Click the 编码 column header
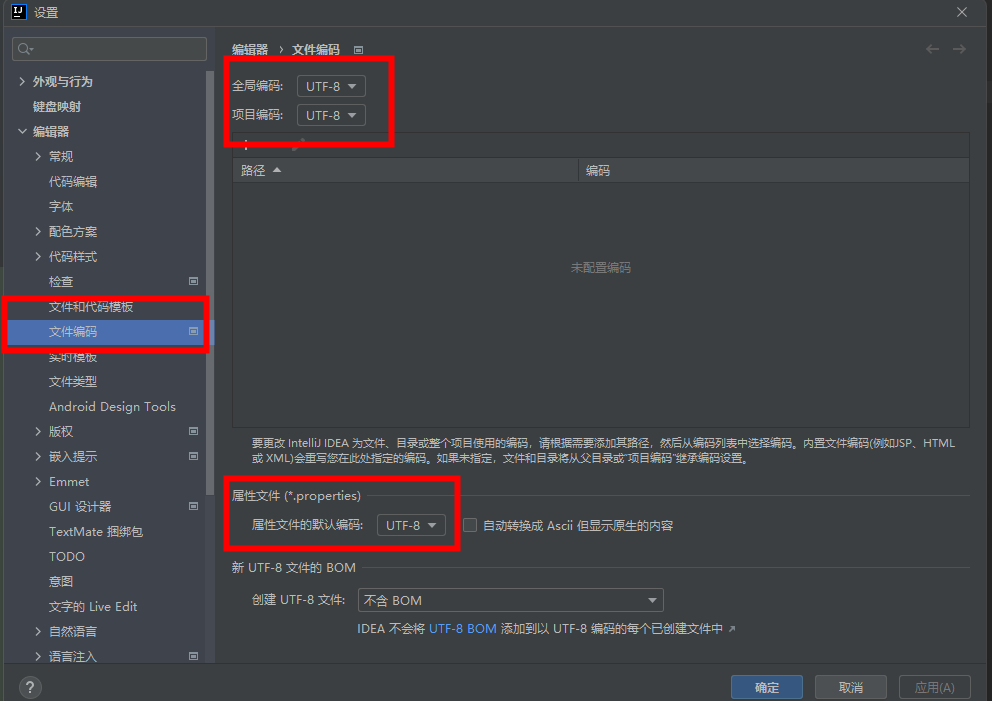 pos(774,170)
